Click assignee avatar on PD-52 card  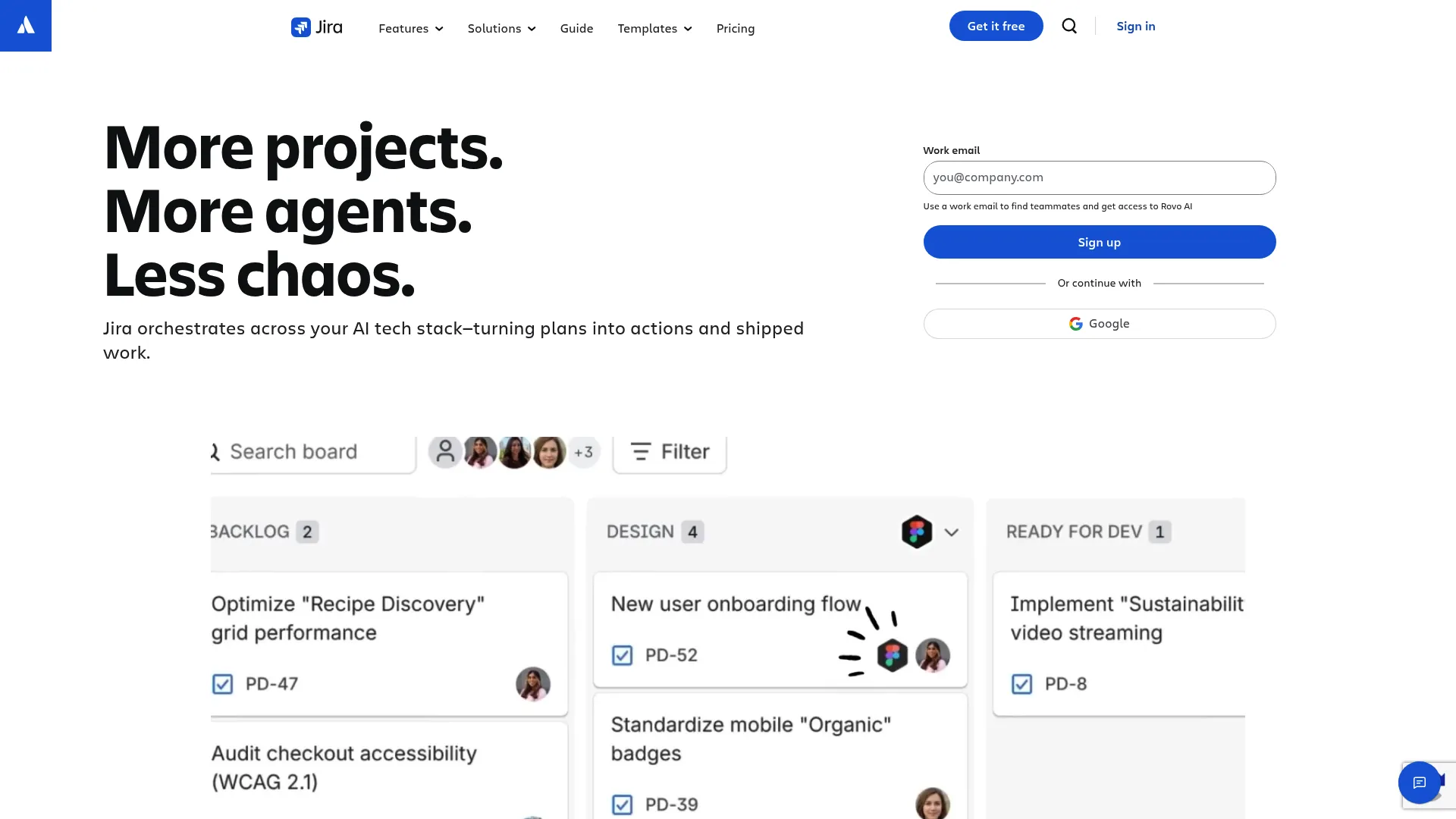(933, 655)
